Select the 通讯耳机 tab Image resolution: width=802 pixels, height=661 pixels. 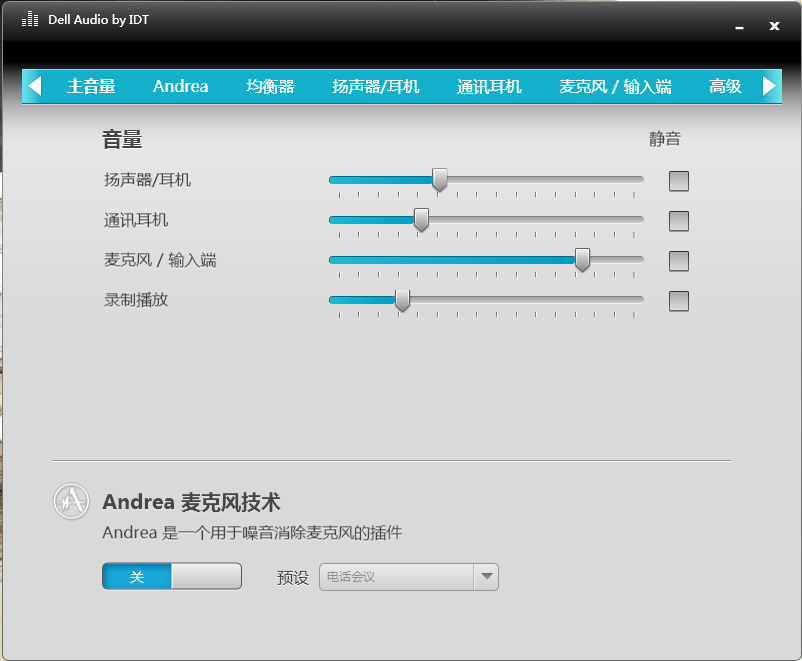(489, 86)
